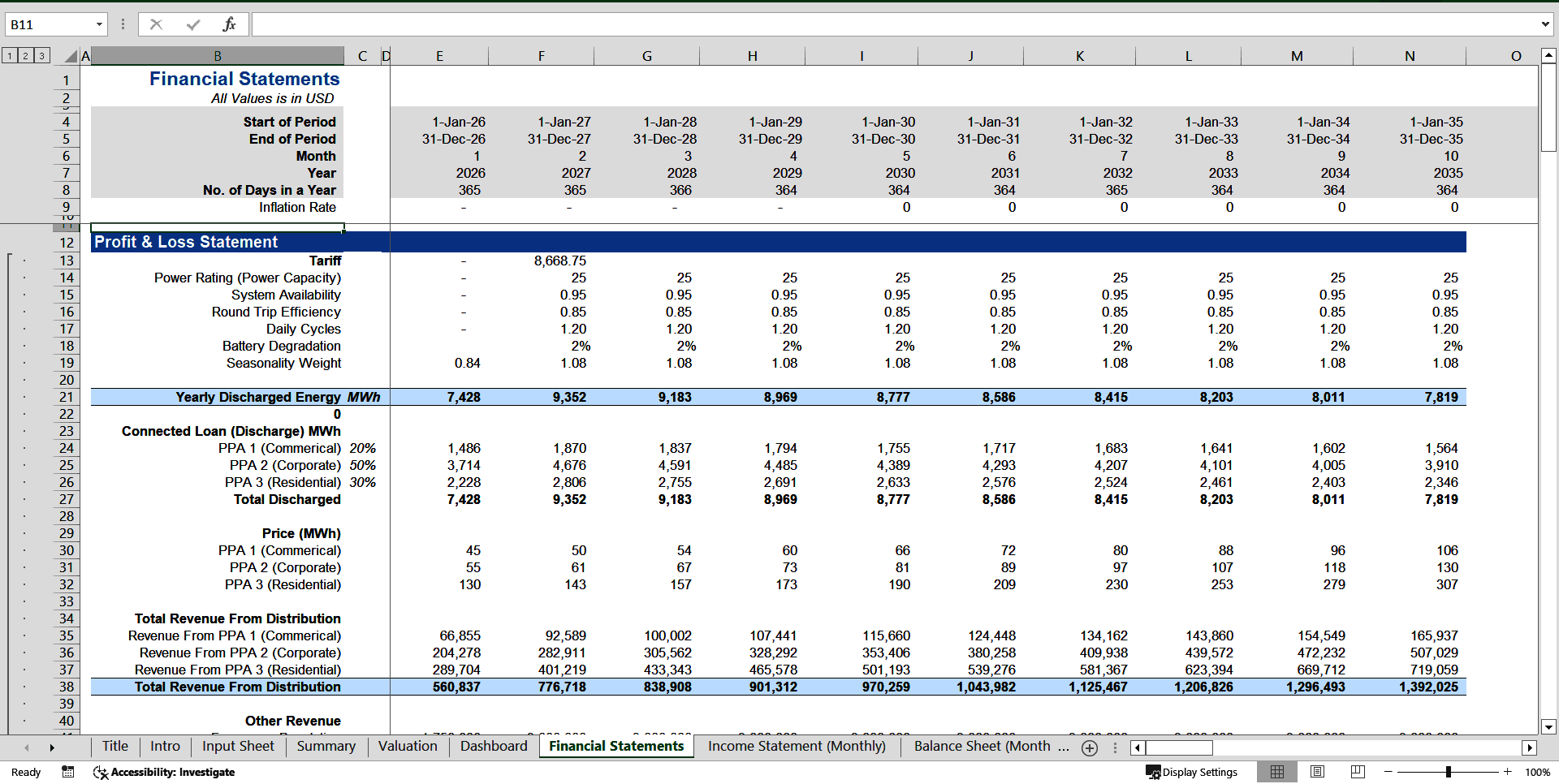The height and width of the screenshot is (784, 1559).
Task: Select PPA 1 (Commerical) 20% row label
Action: [x=218, y=448]
